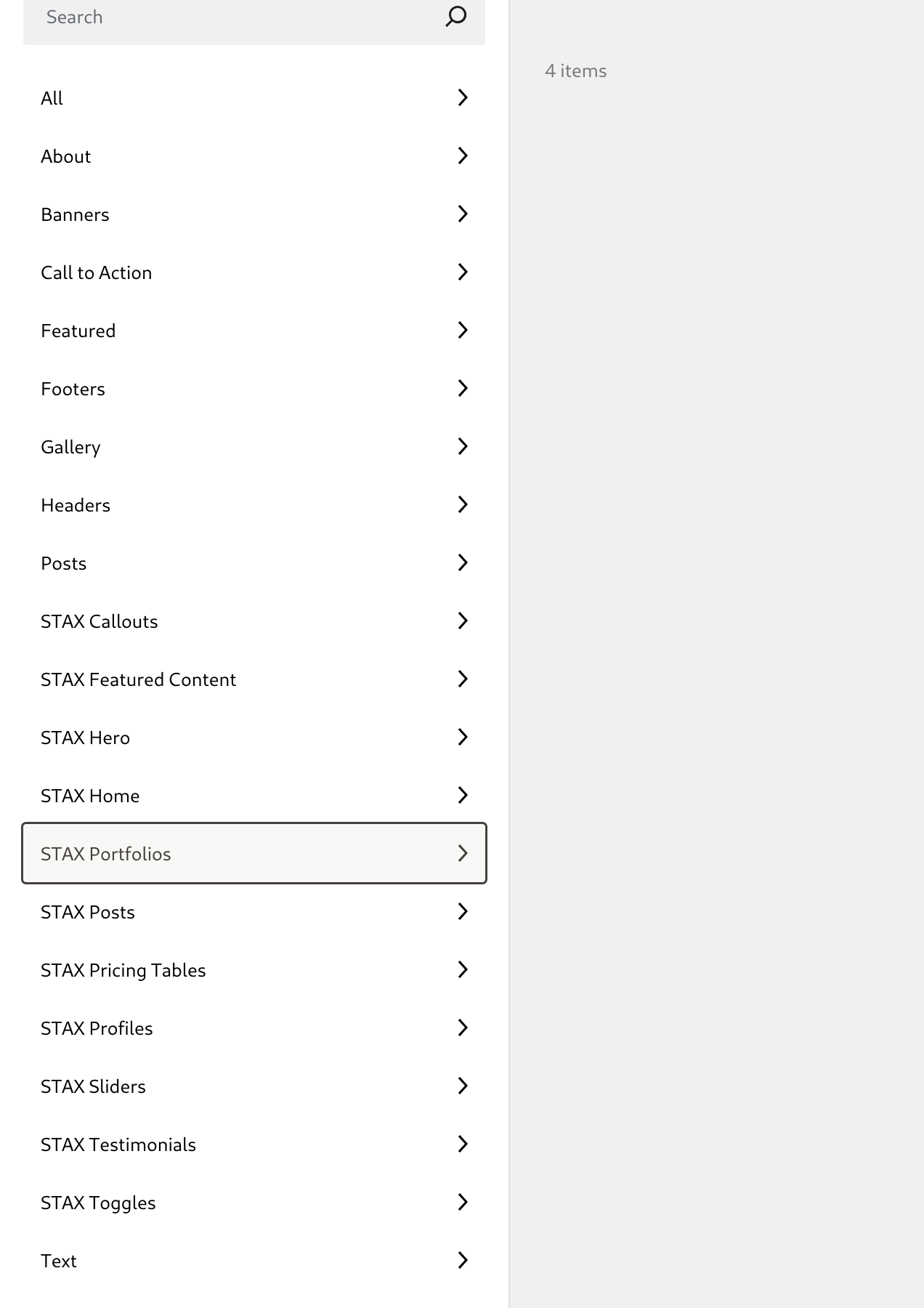Click chevron icon beside Text category
924x1308 pixels.
[x=463, y=1260]
